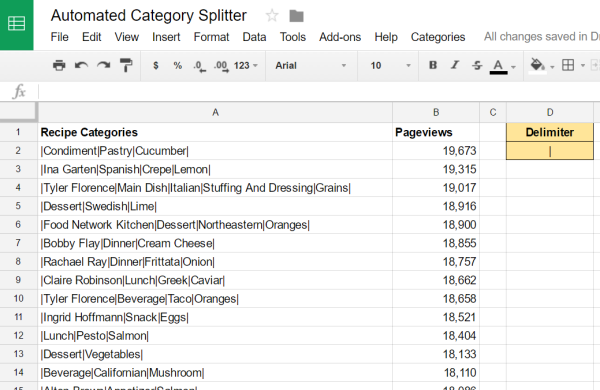Click the All changes saved status text
Viewport: 600px width, 390px height.
541,37
